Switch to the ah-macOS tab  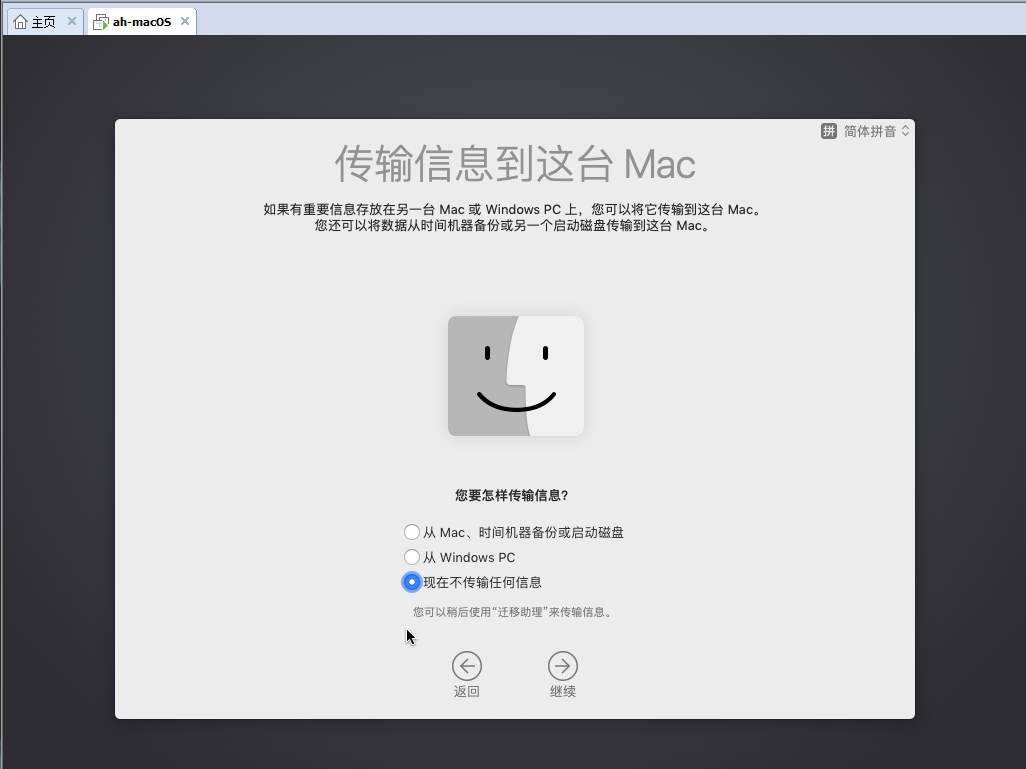tap(141, 21)
